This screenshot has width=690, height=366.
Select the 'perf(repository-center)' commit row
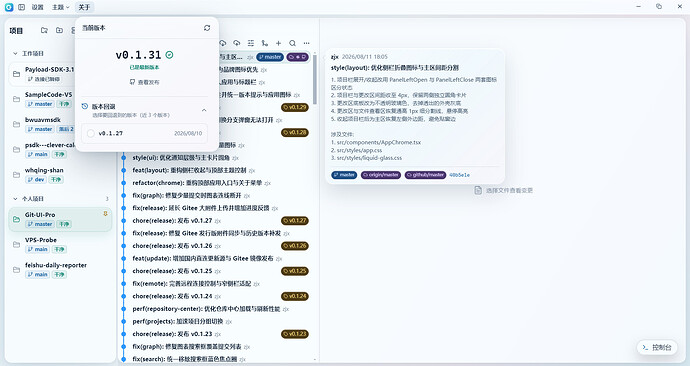click(x=216, y=309)
